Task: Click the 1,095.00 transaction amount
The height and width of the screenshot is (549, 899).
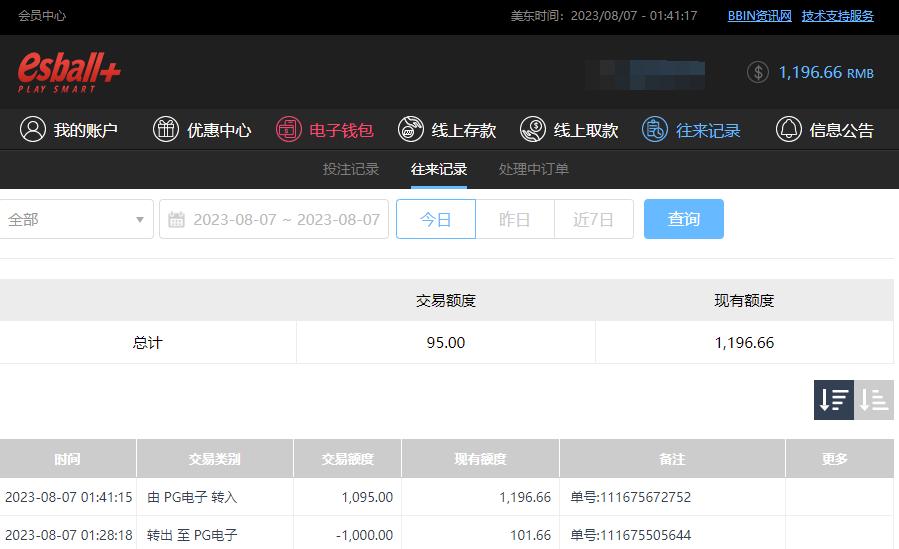Action: [x=368, y=497]
